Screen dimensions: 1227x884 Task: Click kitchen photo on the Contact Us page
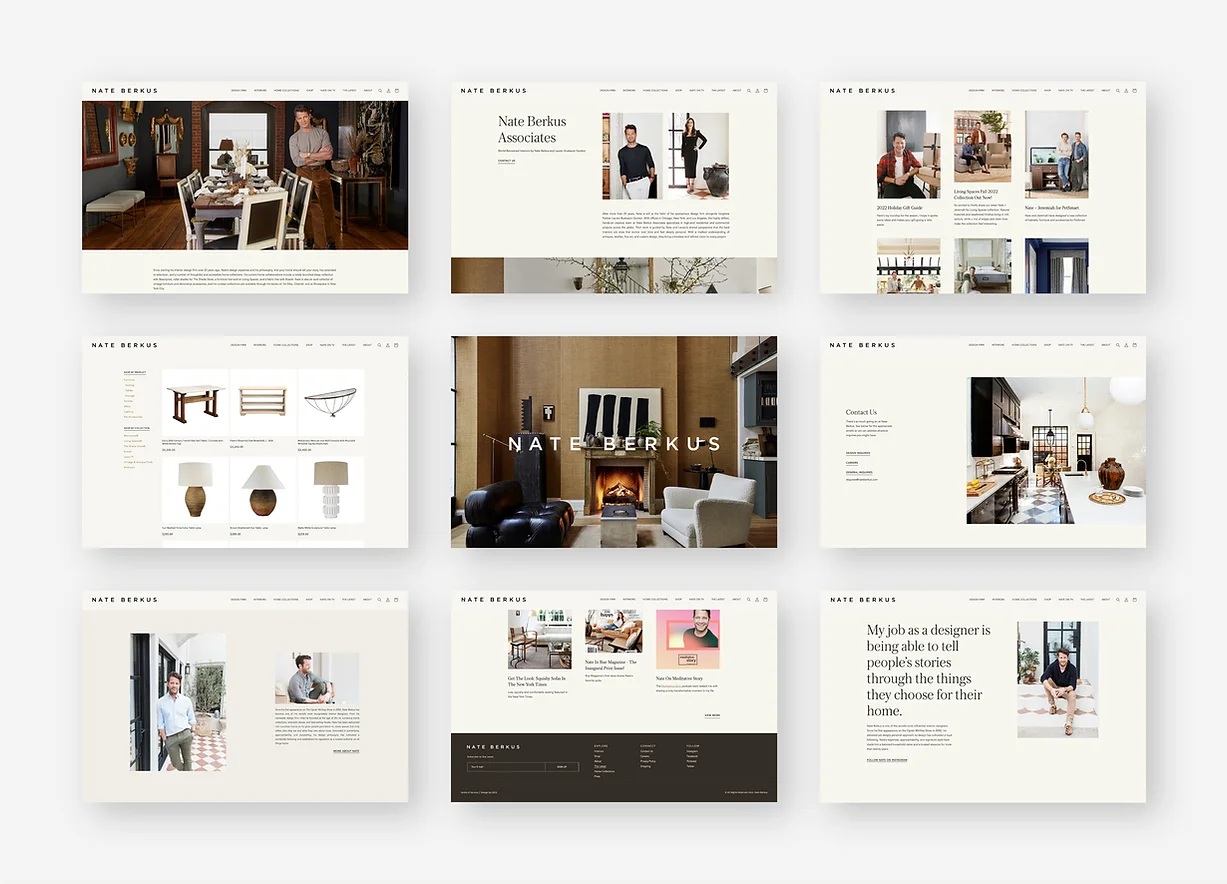[x=1056, y=450]
